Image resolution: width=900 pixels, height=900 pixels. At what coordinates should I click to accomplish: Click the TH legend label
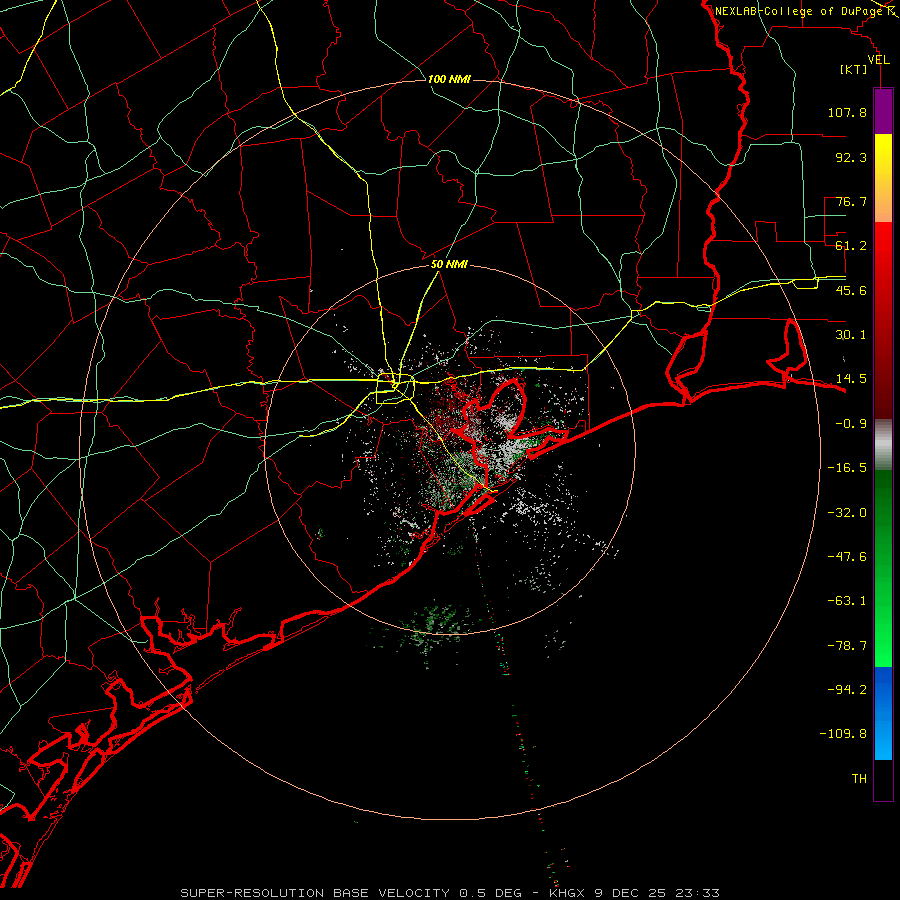tap(859, 779)
